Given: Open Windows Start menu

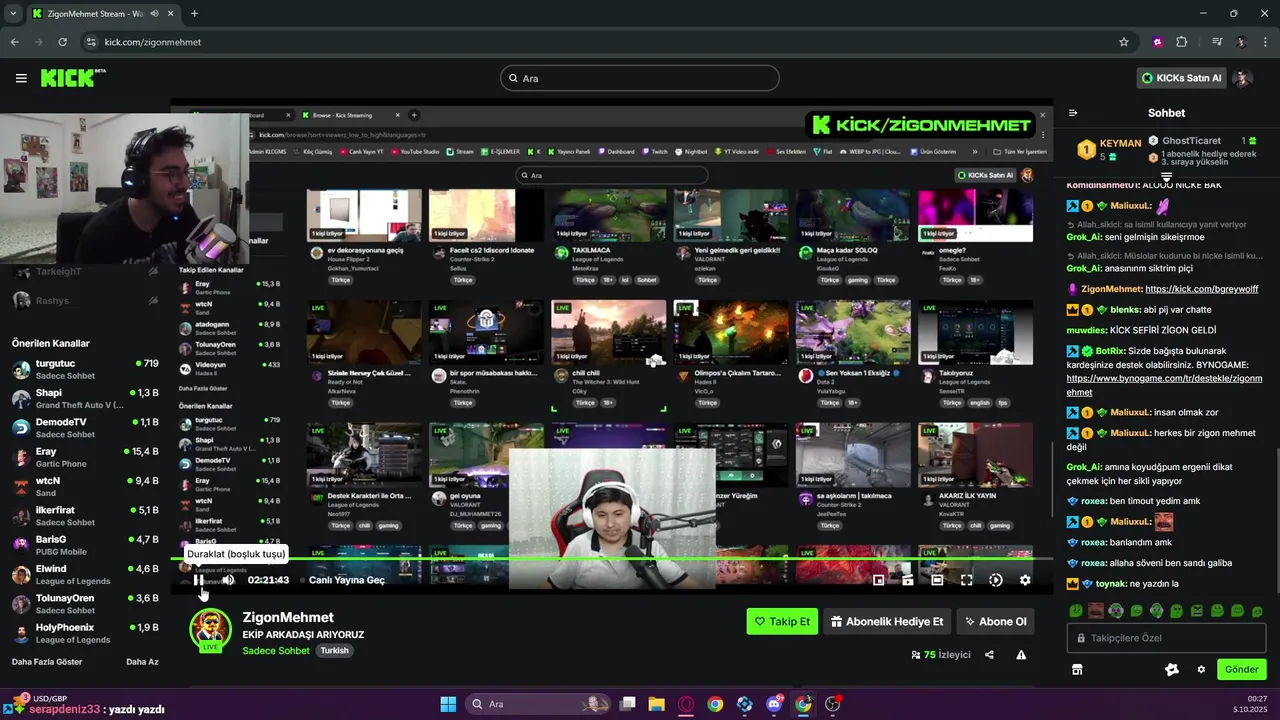Looking at the screenshot, I should click(x=448, y=704).
